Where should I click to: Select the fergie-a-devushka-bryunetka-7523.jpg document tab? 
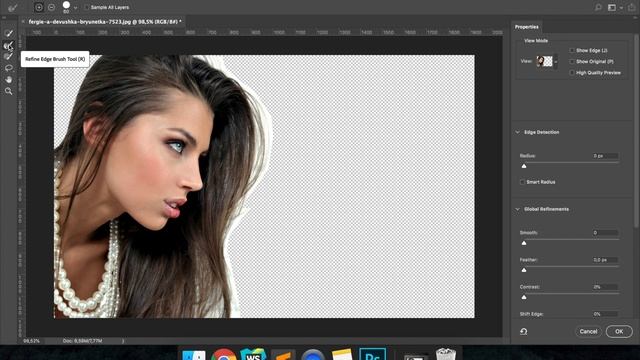105,22
